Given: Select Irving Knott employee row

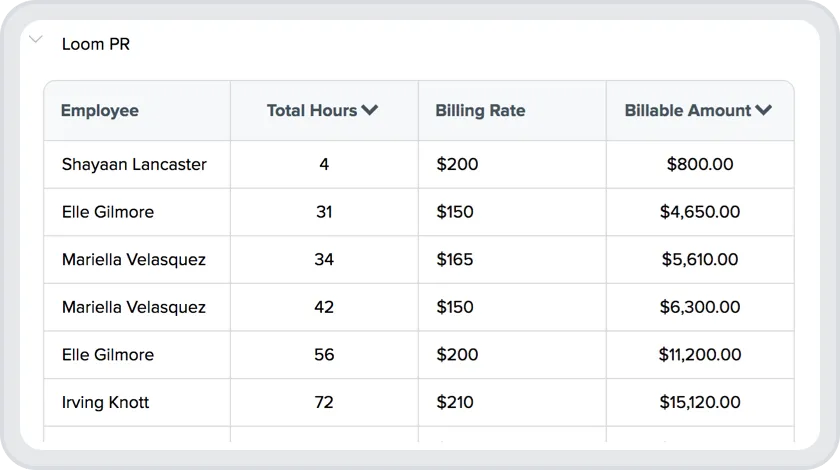Looking at the screenshot, I should [x=105, y=403].
